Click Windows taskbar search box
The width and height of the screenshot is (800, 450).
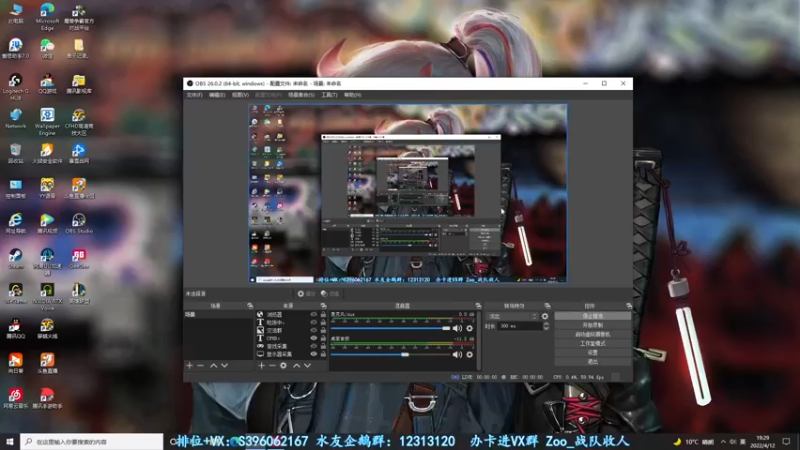[92, 442]
